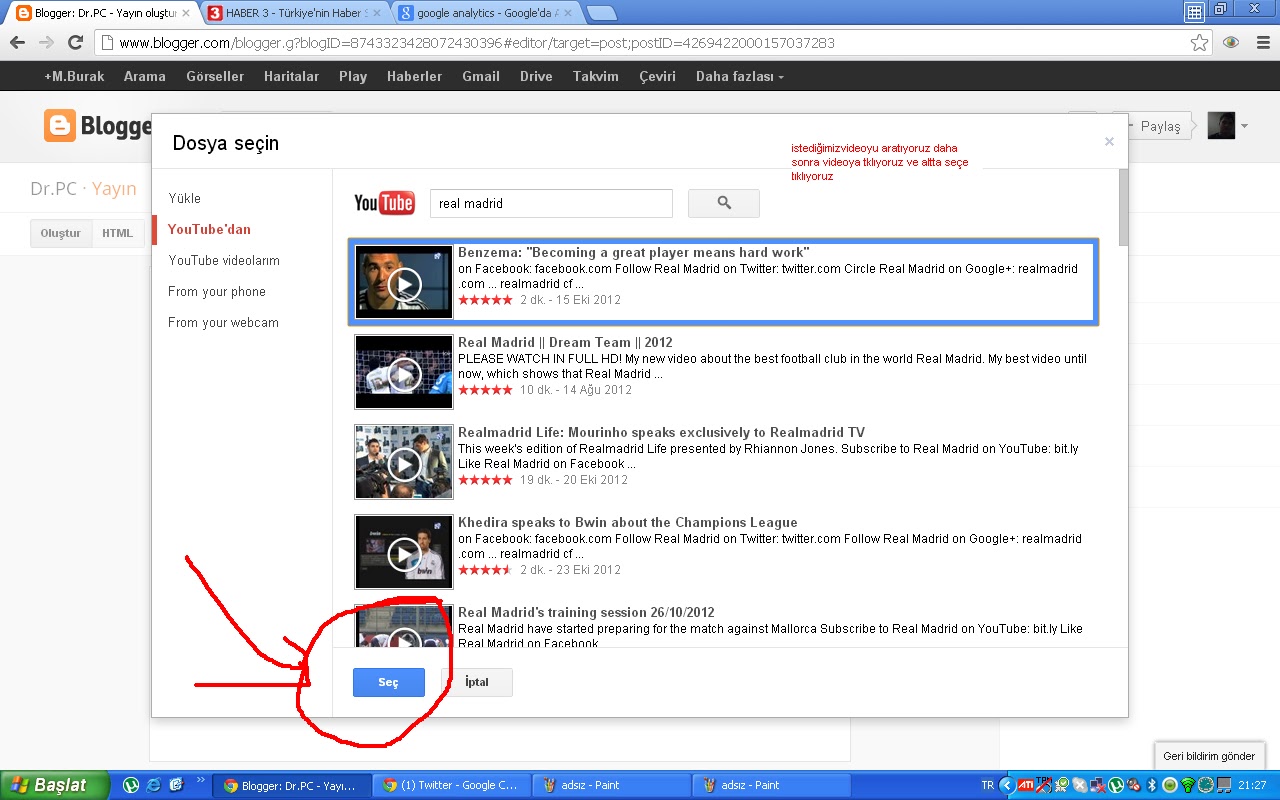
Task: Close the Dosya seçin dialog with X
Action: [1109, 142]
